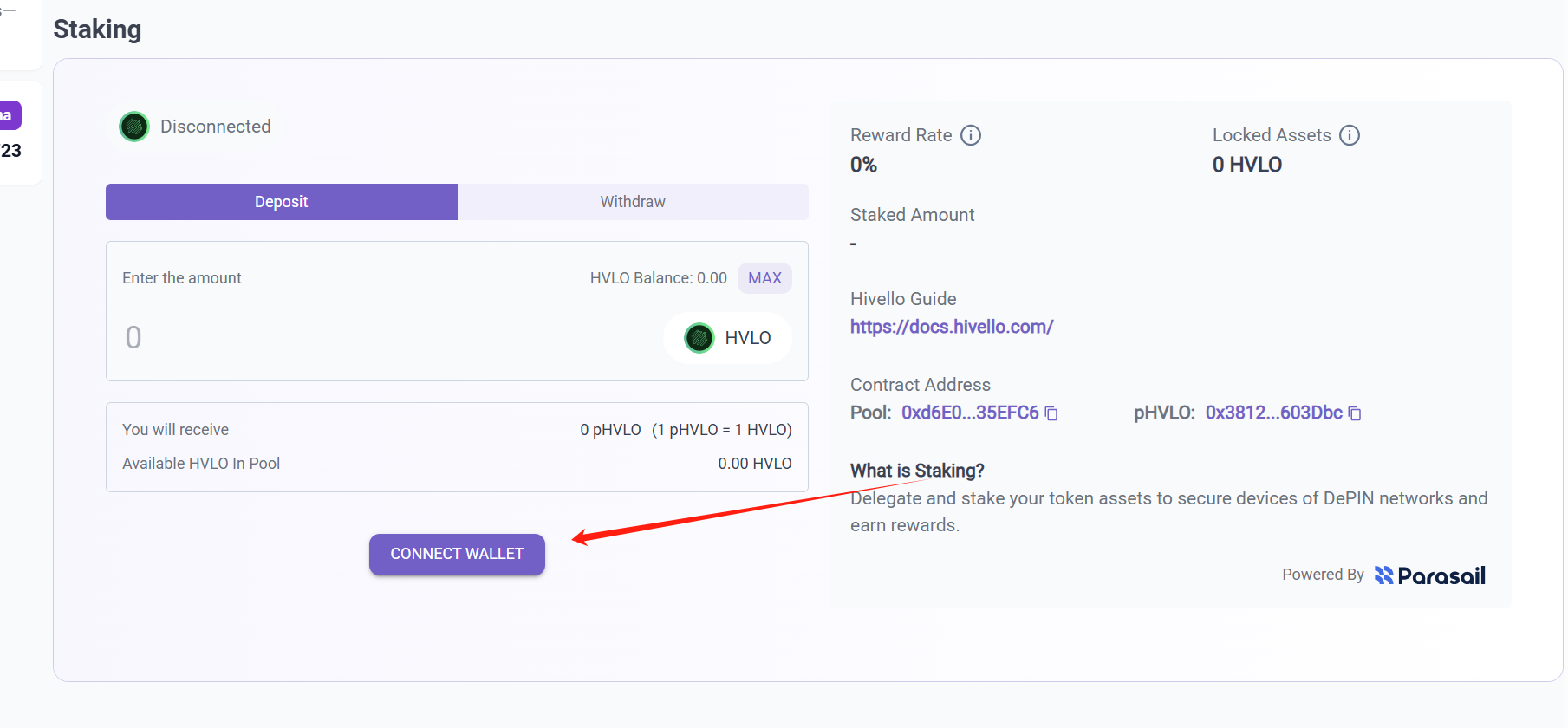
Task: Click the Locked Assets info icon
Action: 1350,135
